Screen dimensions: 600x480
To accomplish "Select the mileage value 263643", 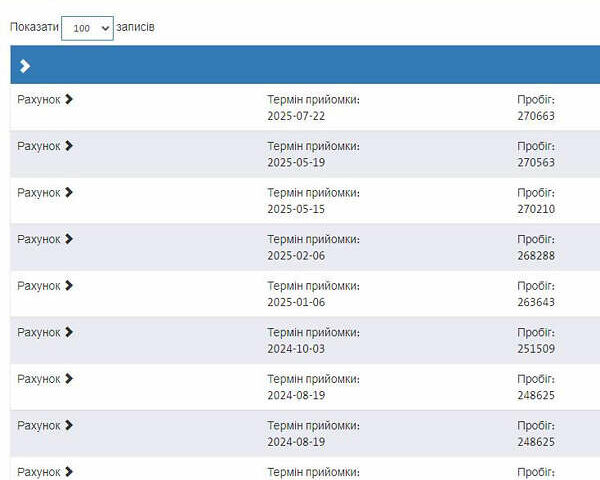I will [x=536, y=302].
